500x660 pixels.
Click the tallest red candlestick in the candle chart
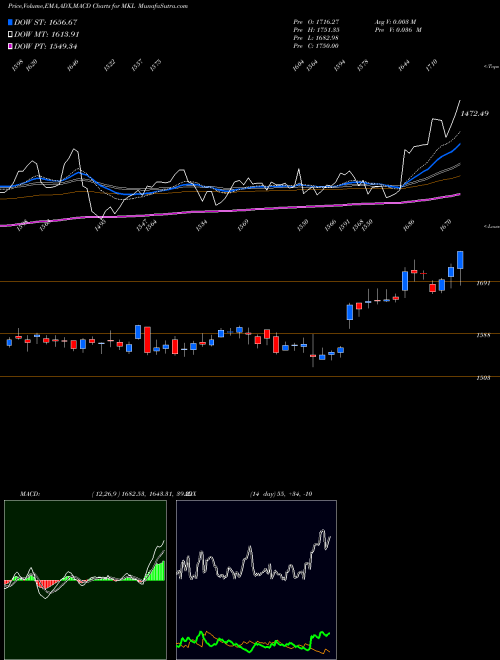(147, 340)
